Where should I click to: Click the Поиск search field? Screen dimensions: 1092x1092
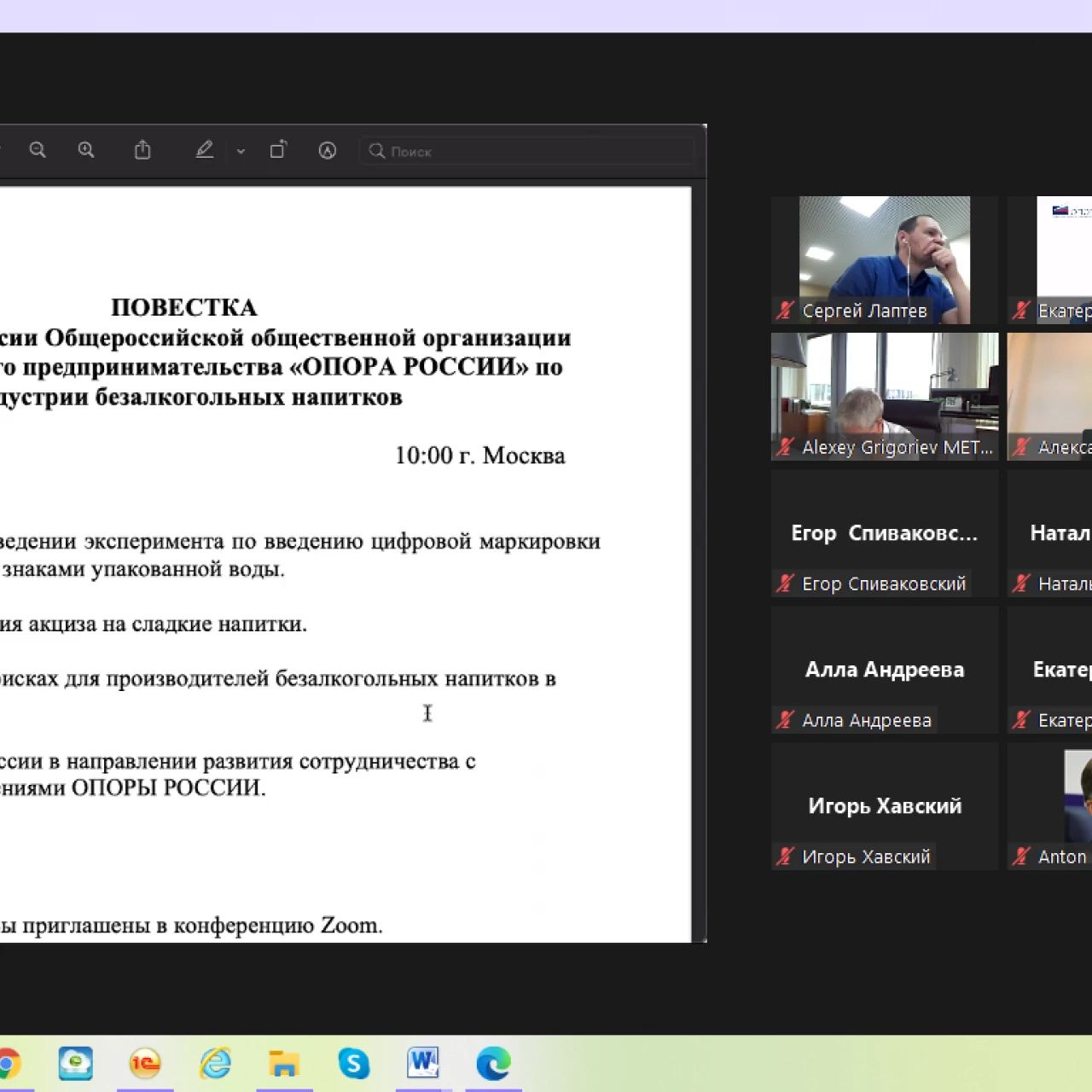coord(526,151)
